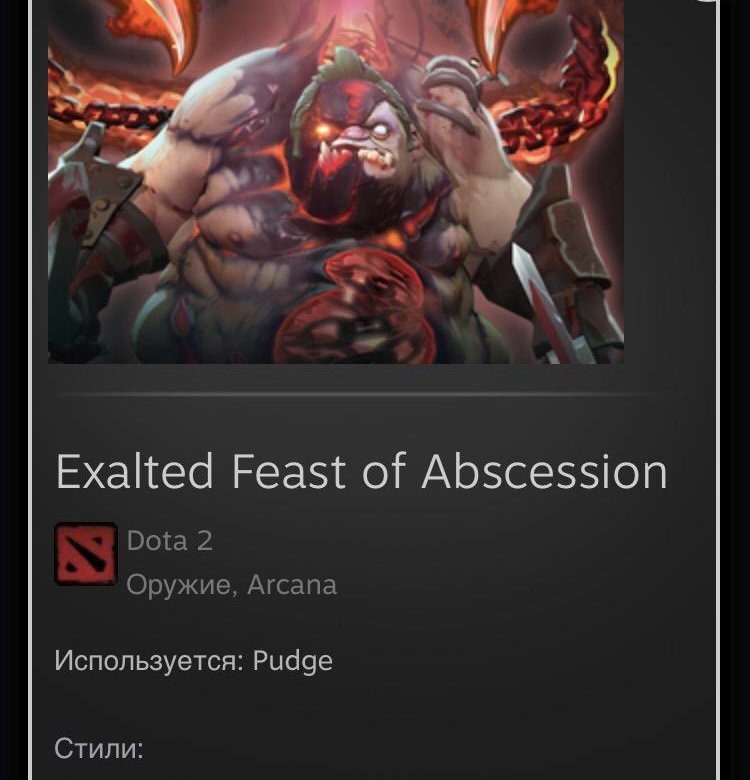Click the Стили: heading
This screenshot has height=780, width=750.
(98, 749)
